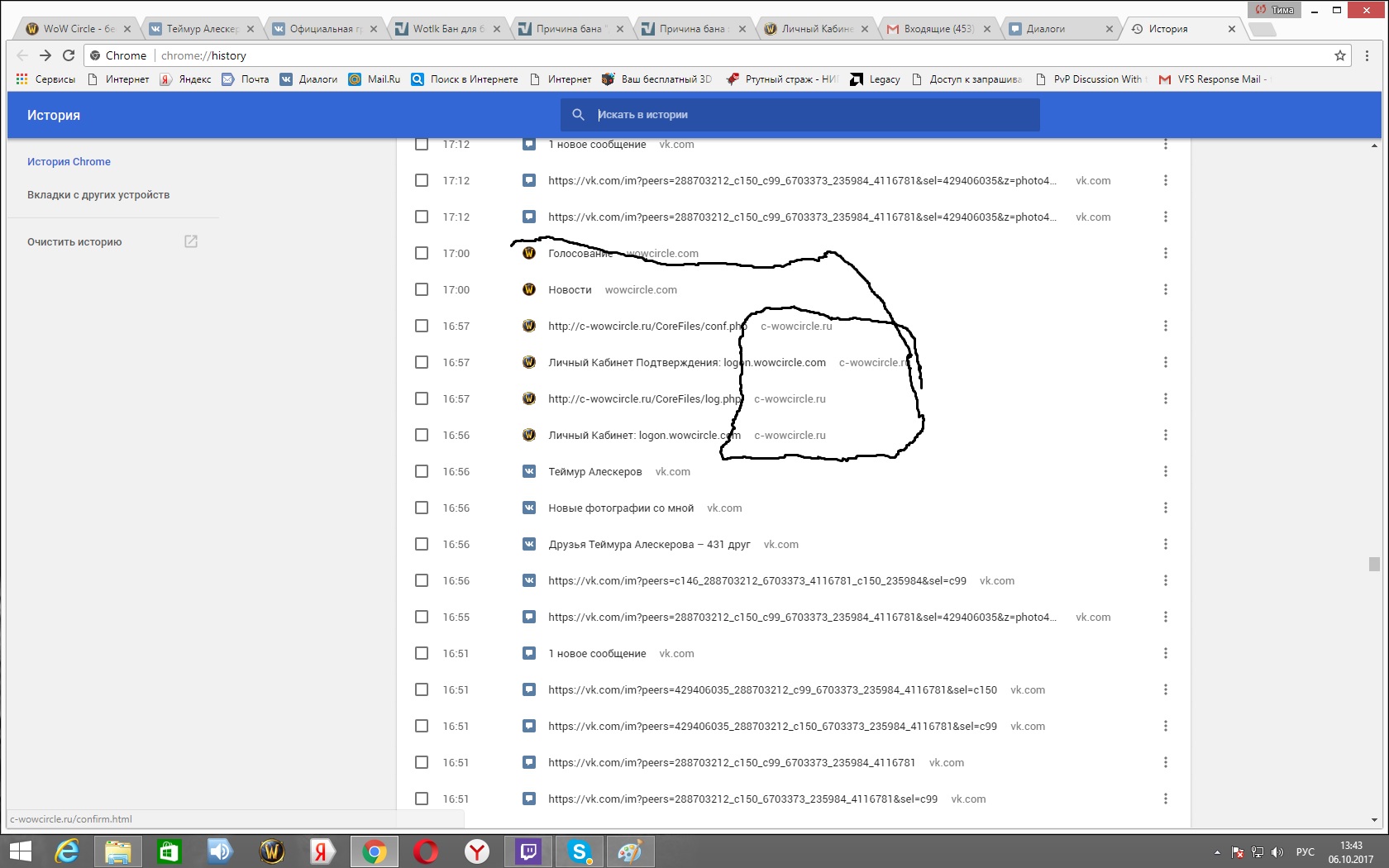
Task: Open three-dot menu for Друзья Теймура Алескерова
Action: (x=1166, y=544)
